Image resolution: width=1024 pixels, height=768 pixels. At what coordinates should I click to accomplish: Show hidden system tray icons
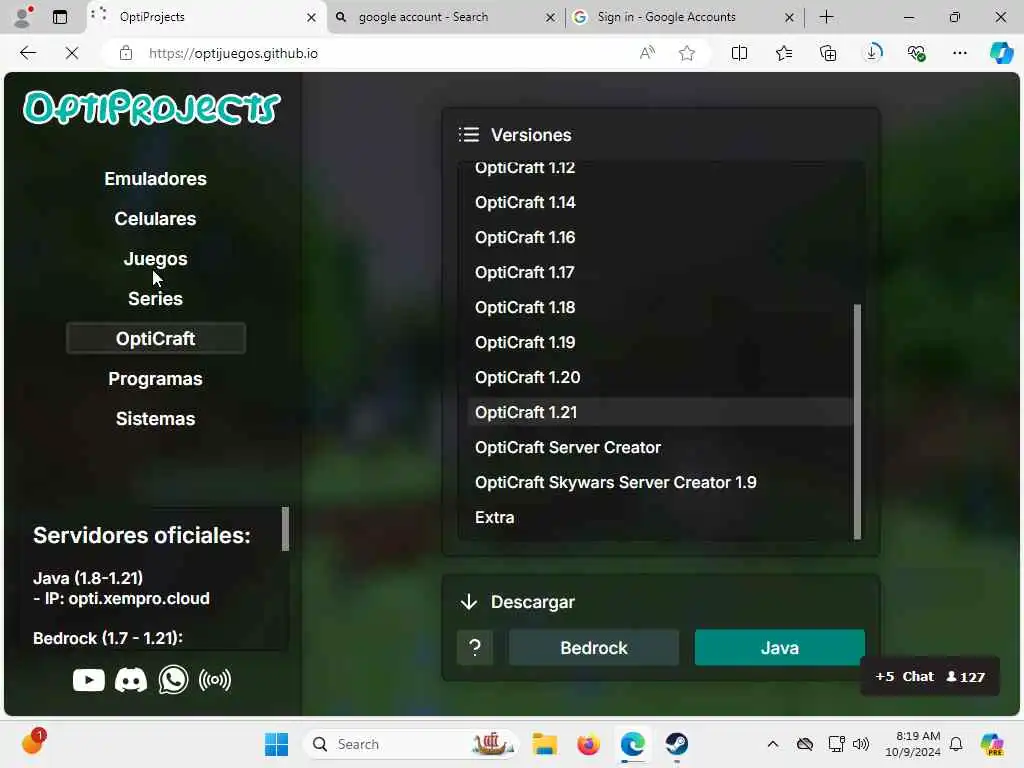pyautogui.click(x=773, y=744)
